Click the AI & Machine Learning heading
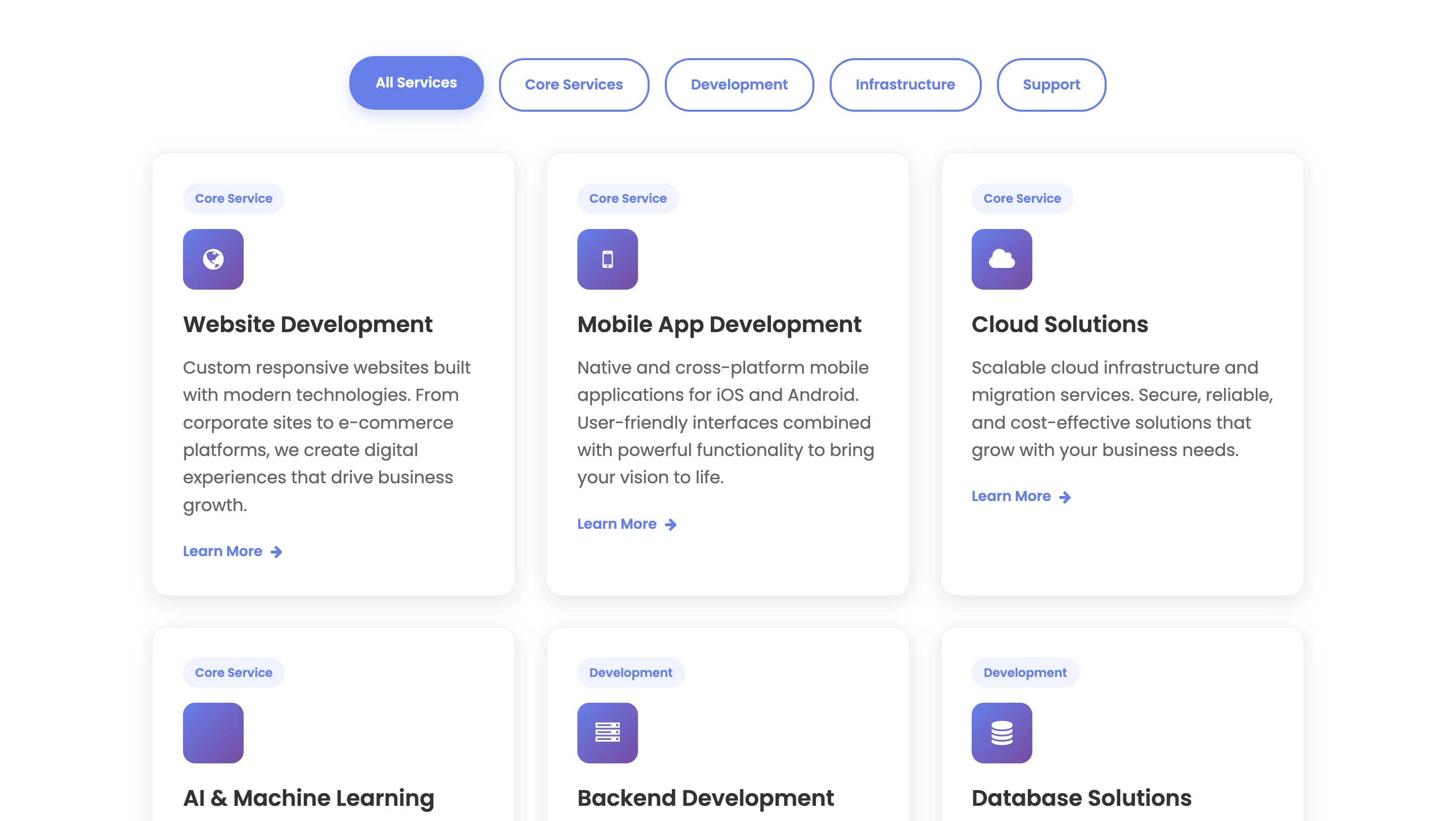Viewport: 1456px width, 821px height. pos(308,798)
